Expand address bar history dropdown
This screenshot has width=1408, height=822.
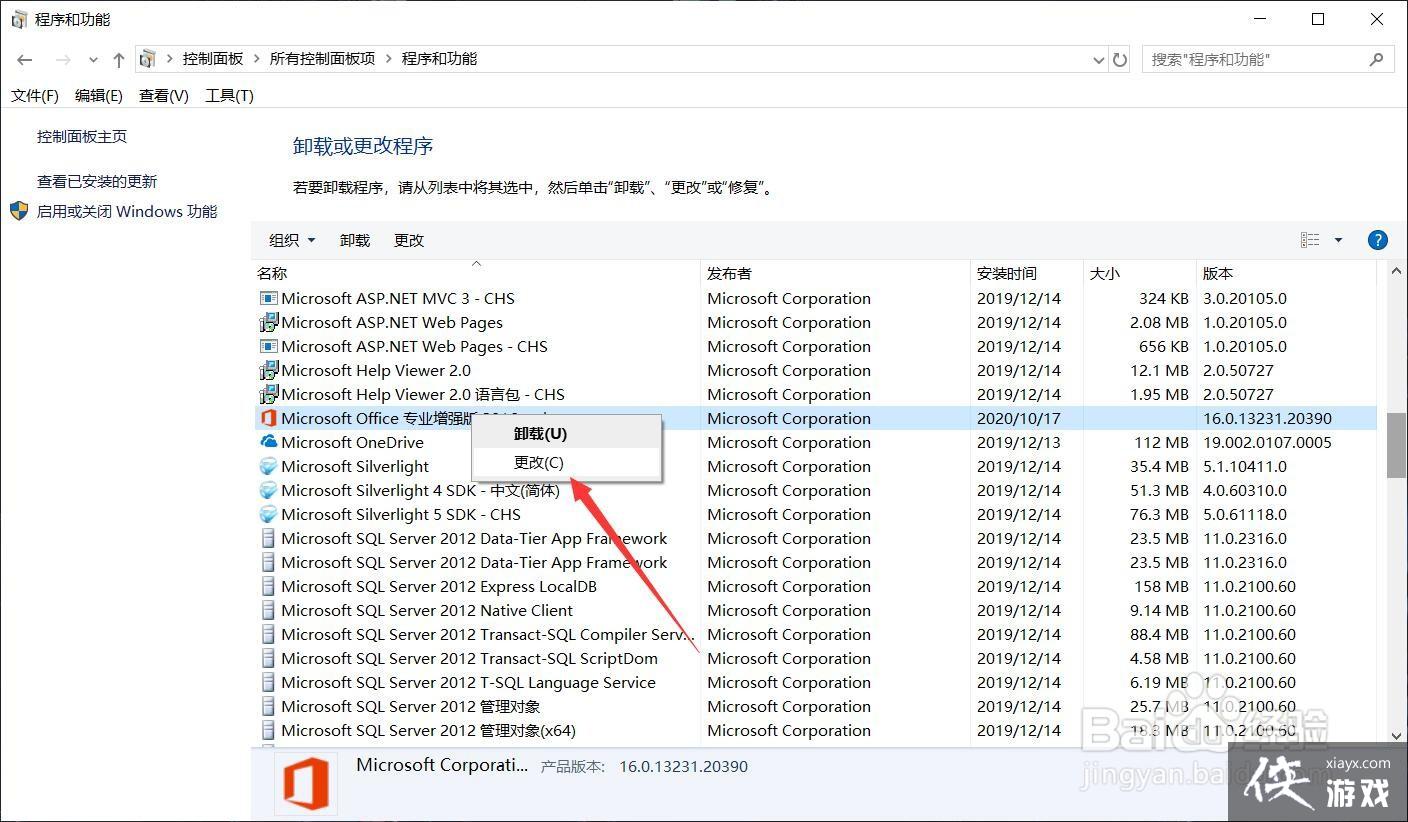(x=1099, y=60)
